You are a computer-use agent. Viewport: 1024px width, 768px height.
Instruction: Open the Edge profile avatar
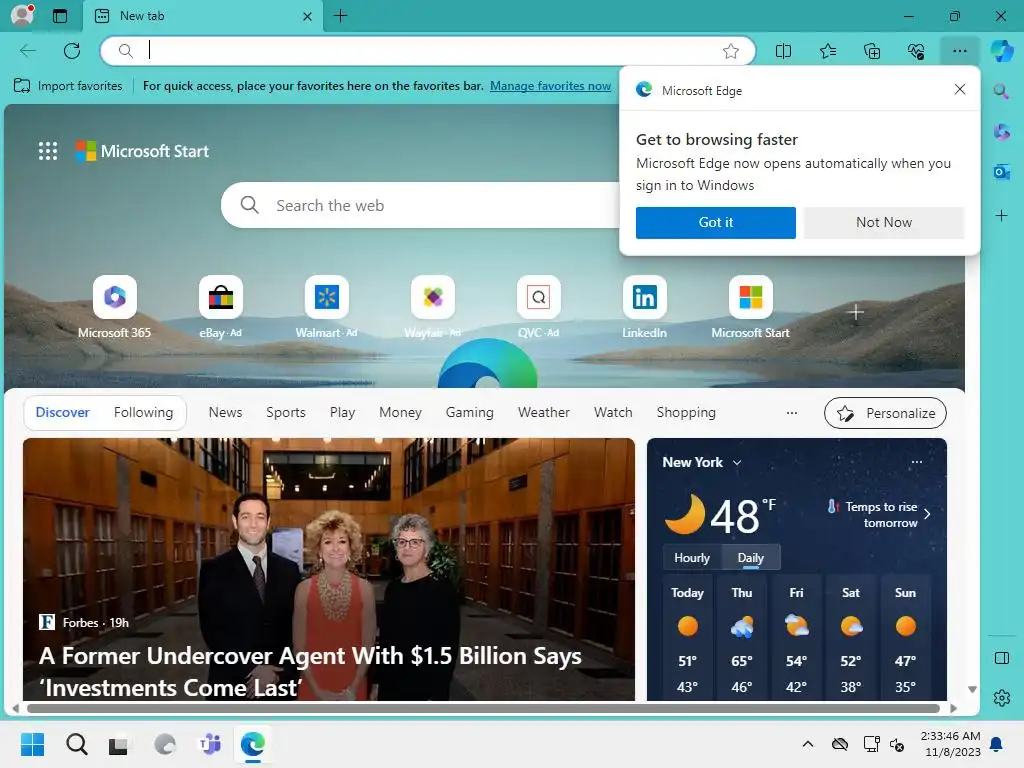pos(22,15)
